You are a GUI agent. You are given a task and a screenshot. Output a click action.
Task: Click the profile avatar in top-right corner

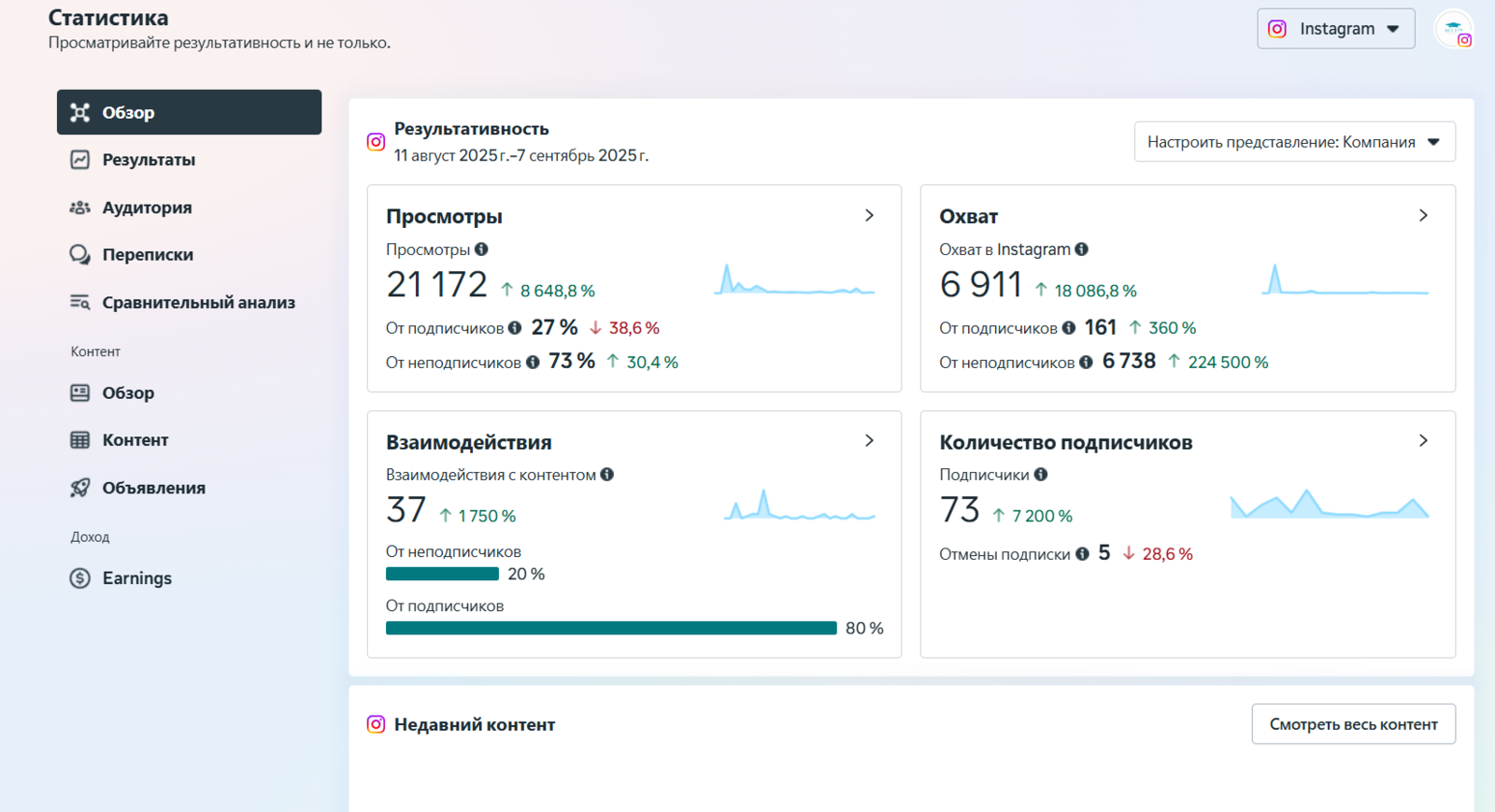(1453, 29)
